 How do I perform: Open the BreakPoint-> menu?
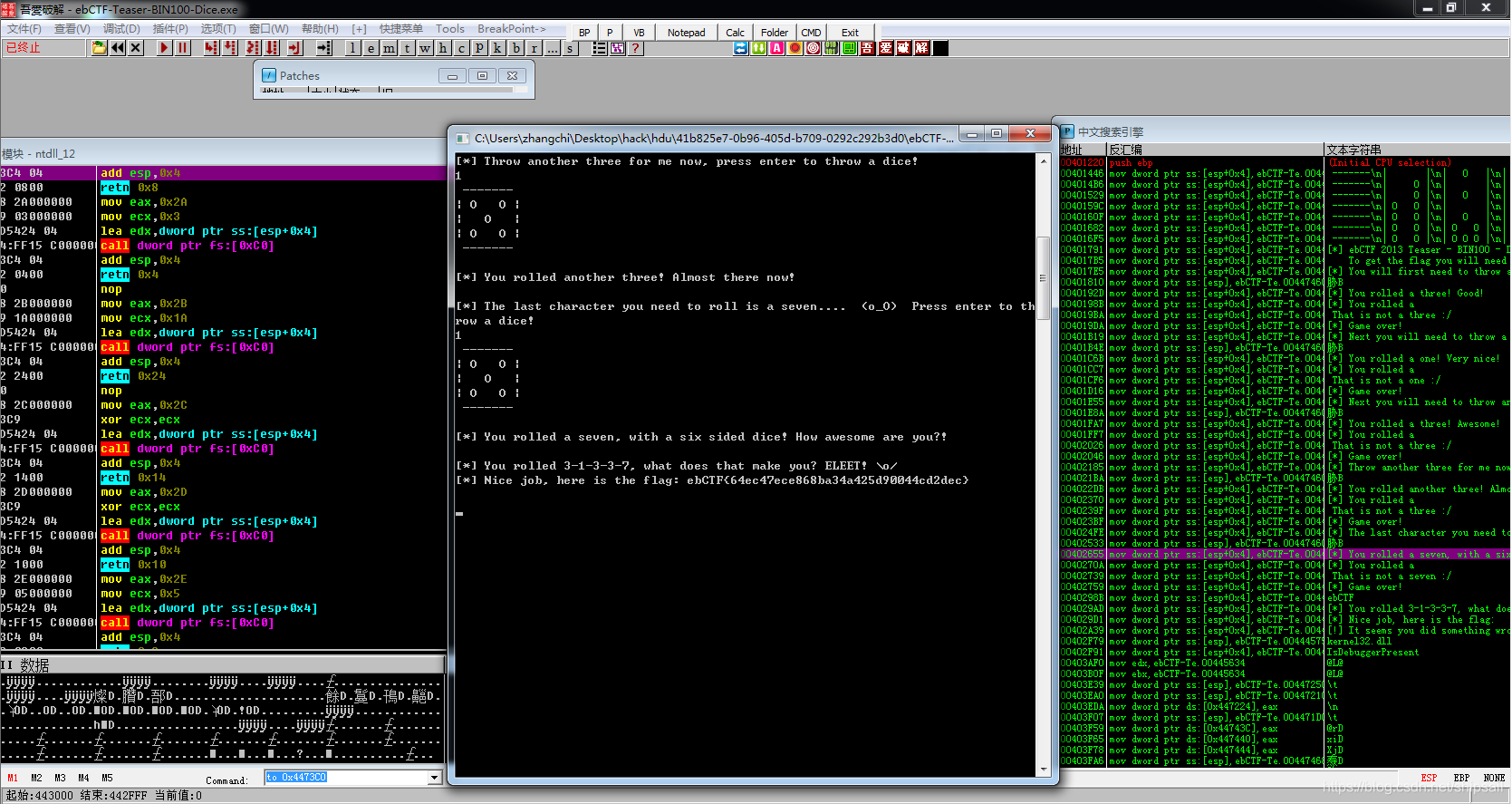point(512,29)
